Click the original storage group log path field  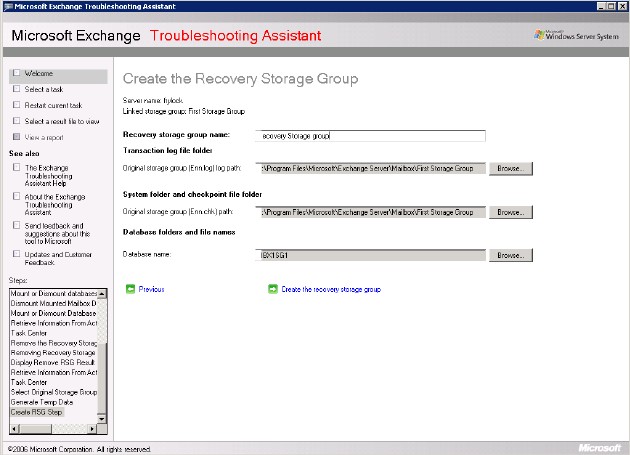tap(370, 168)
